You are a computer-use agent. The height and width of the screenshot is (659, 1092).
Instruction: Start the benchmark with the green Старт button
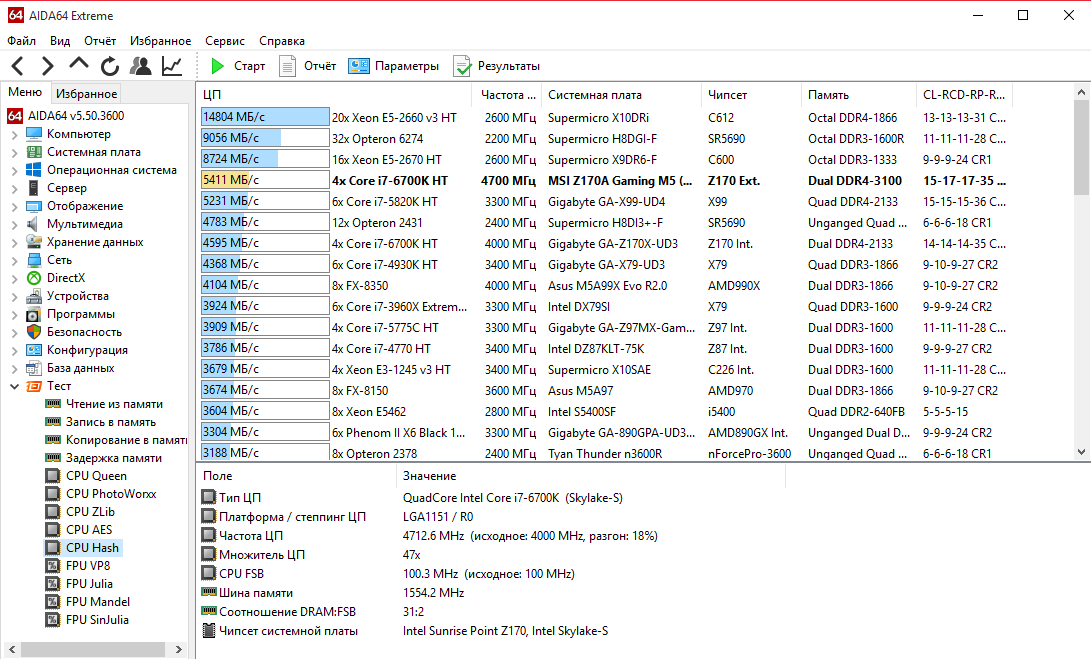[x=238, y=66]
